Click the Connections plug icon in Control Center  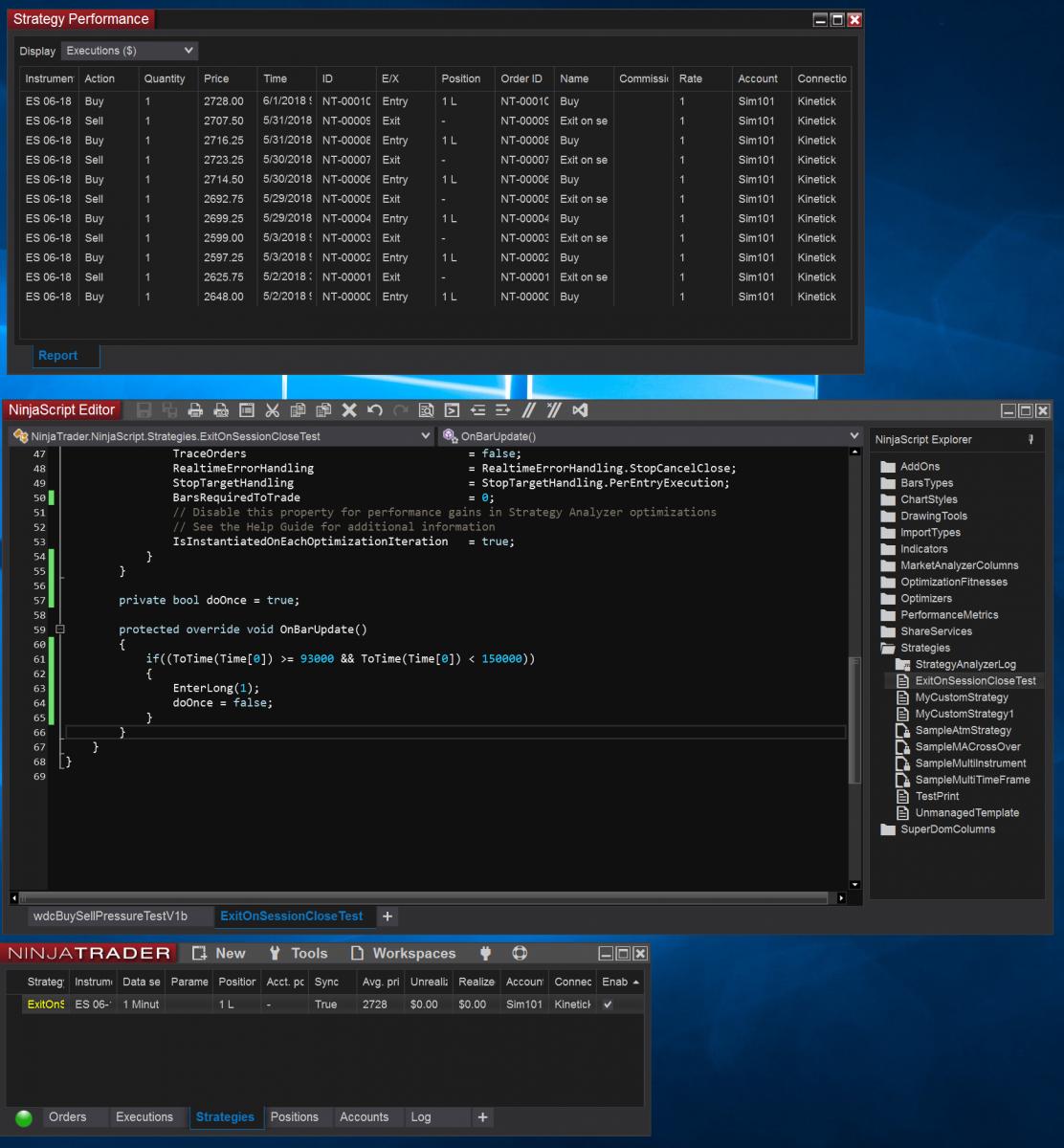coord(485,954)
